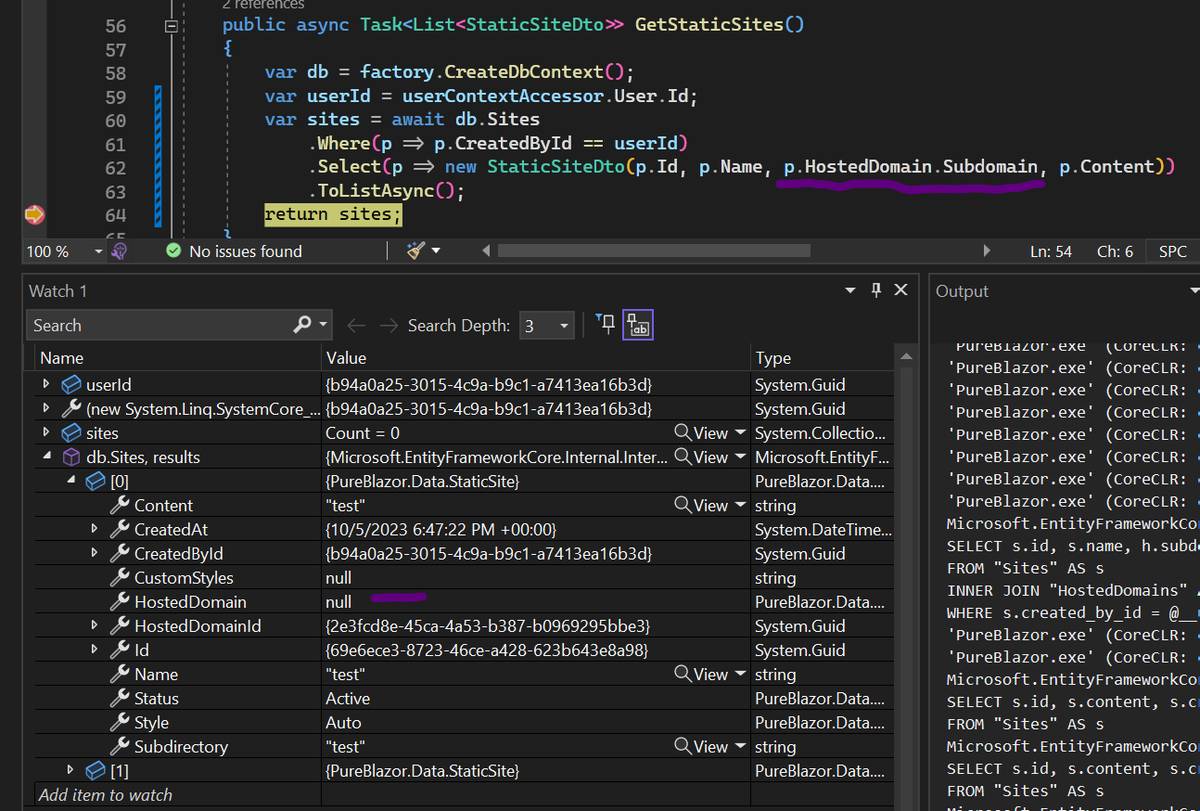Screen dimensions: 1200x811
Task: Open the View visualizer for sites row
Action: 701,433
